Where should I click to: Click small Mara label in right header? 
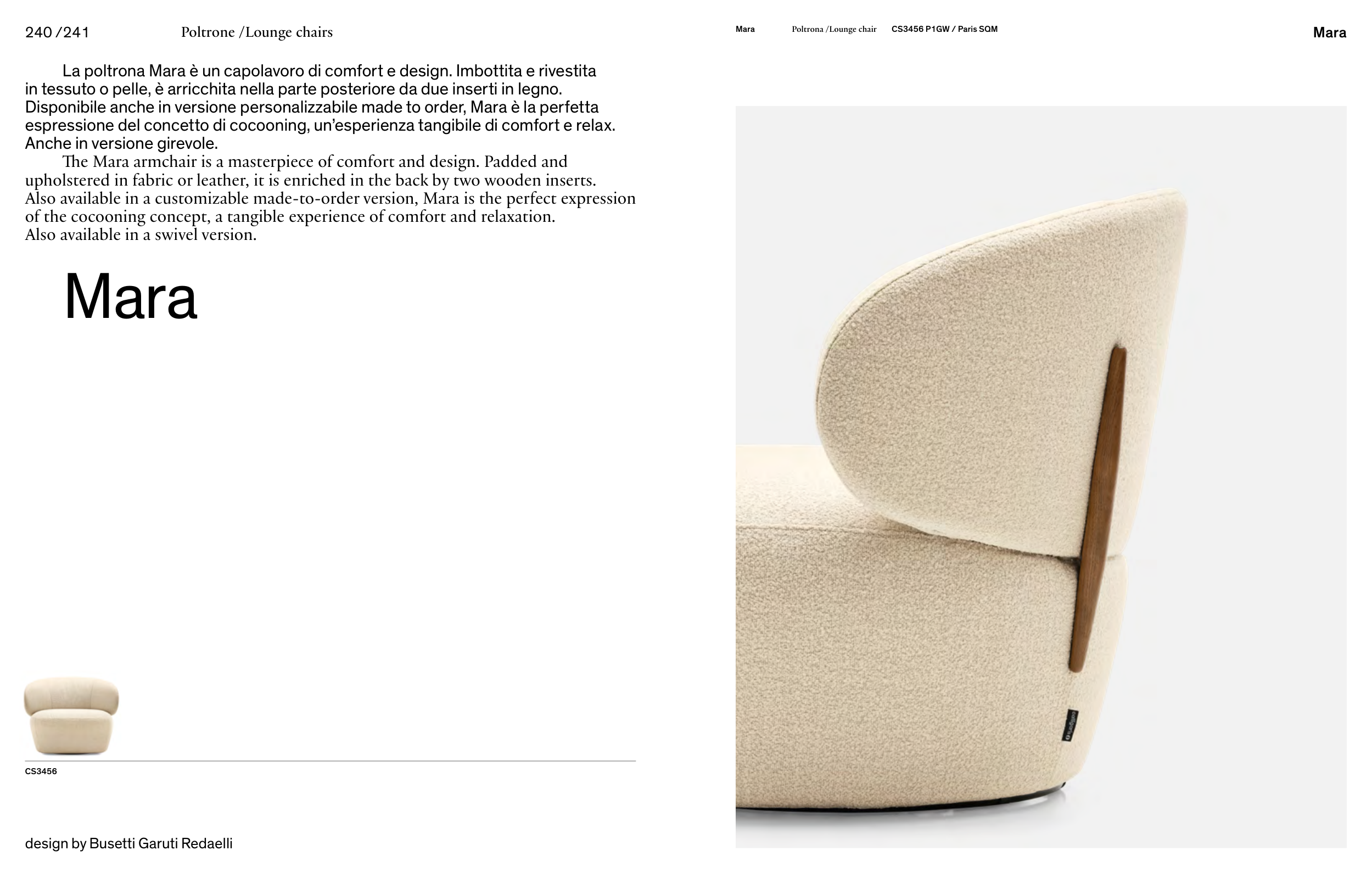pyautogui.click(x=744, y=29)
